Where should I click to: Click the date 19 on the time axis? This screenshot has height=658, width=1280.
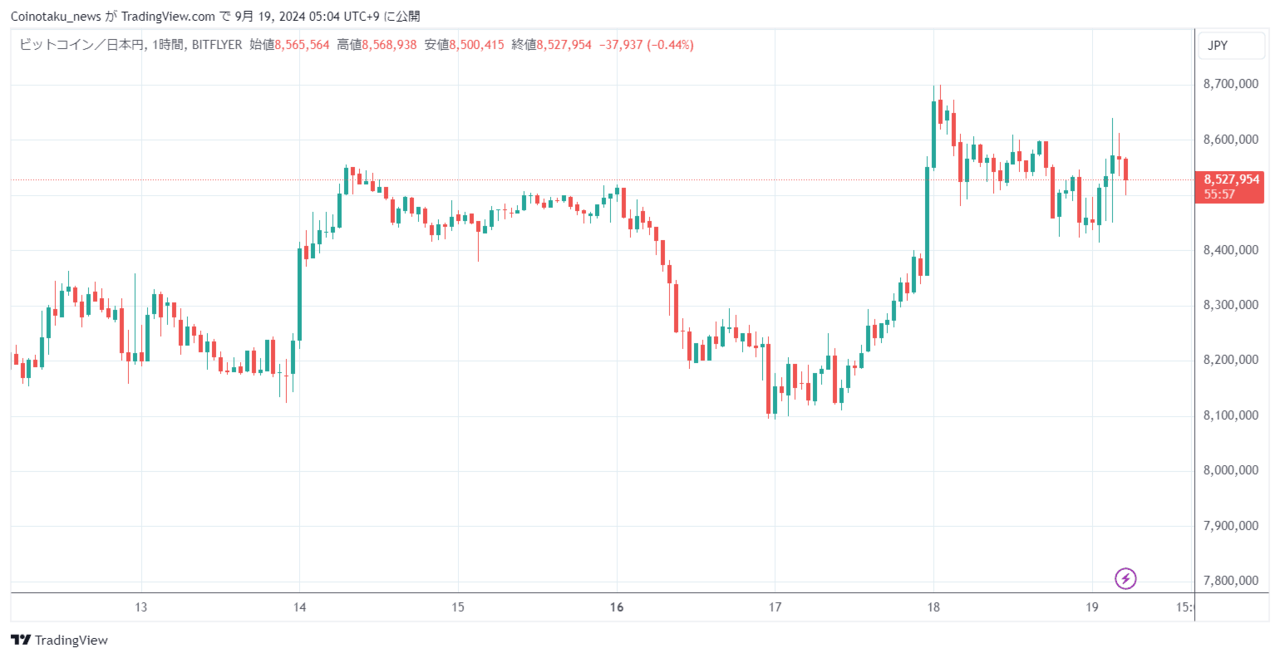pyautogui.click(x=1092, y=607)
